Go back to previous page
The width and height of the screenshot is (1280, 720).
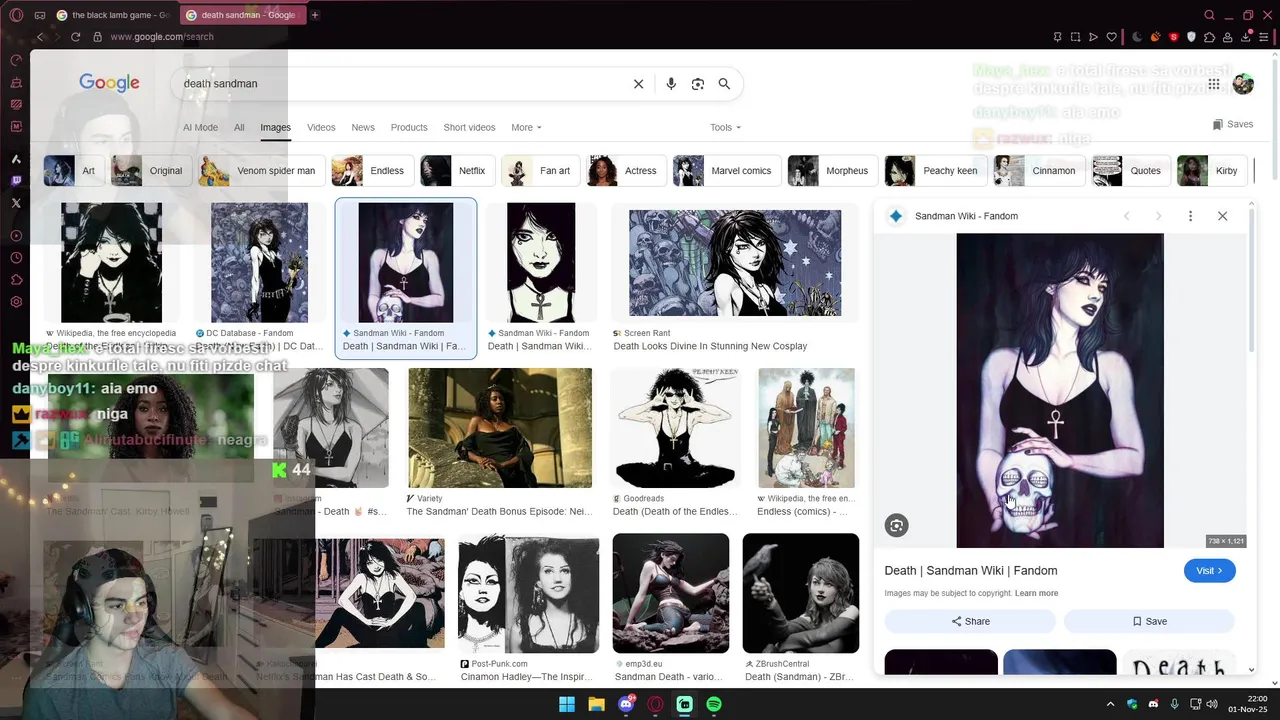click(41, 37)
